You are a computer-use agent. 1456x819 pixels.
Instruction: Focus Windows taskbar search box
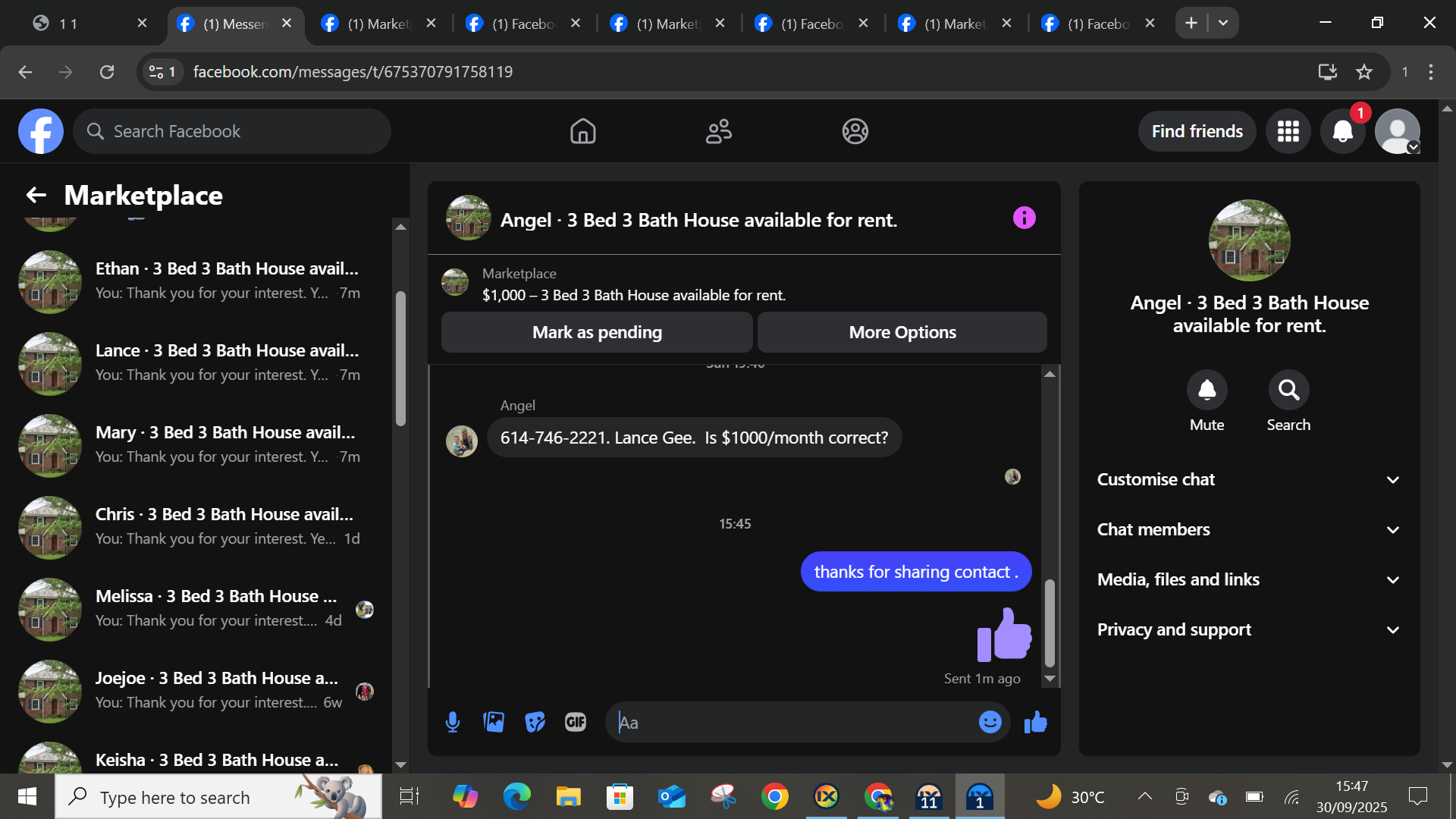(218, 796)
